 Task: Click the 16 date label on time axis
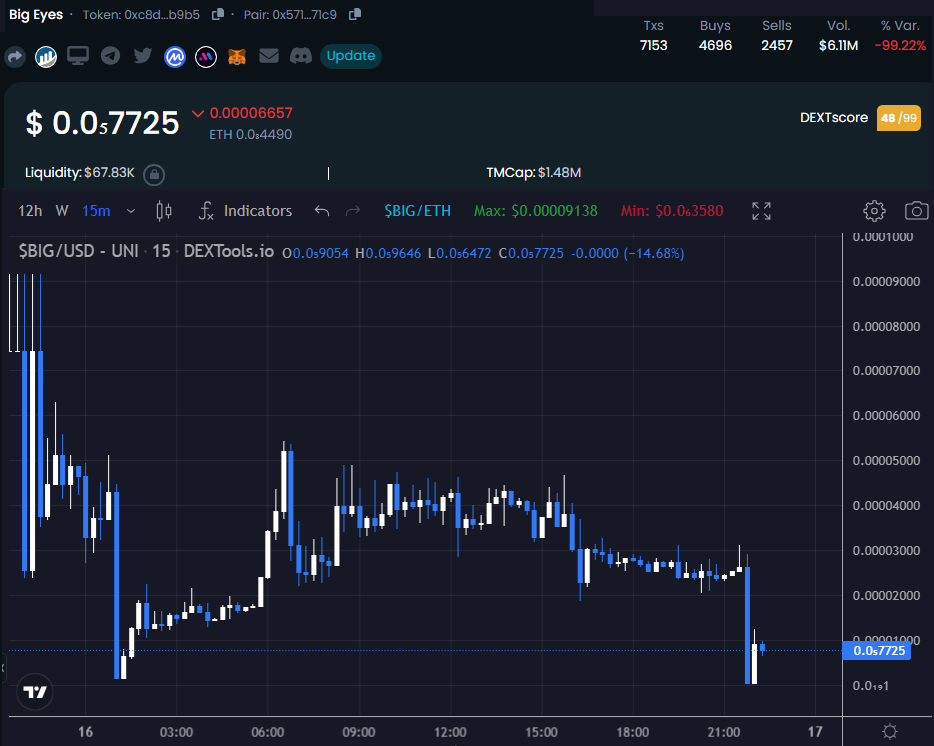(85, 732)
